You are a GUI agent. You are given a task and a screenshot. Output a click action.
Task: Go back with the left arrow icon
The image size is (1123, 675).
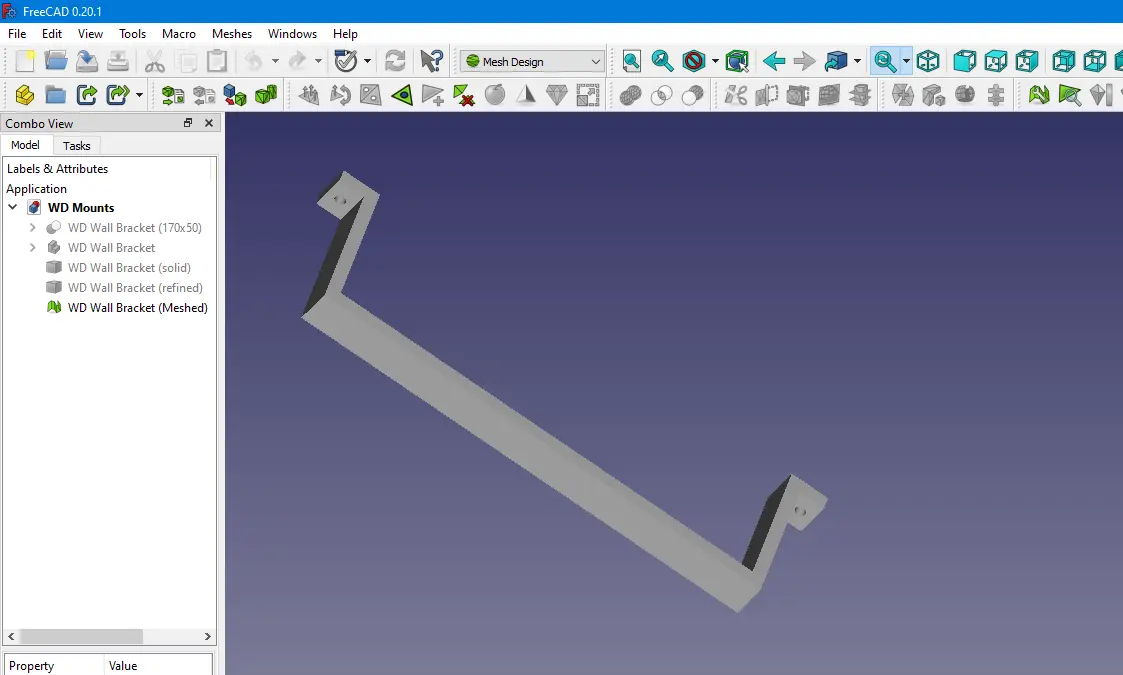click(773, 62)
